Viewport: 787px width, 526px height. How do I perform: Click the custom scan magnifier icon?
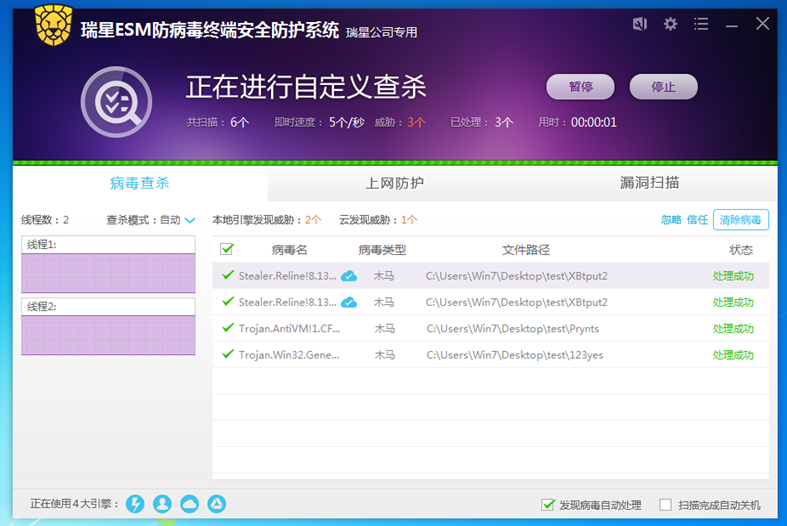point(116,102)
